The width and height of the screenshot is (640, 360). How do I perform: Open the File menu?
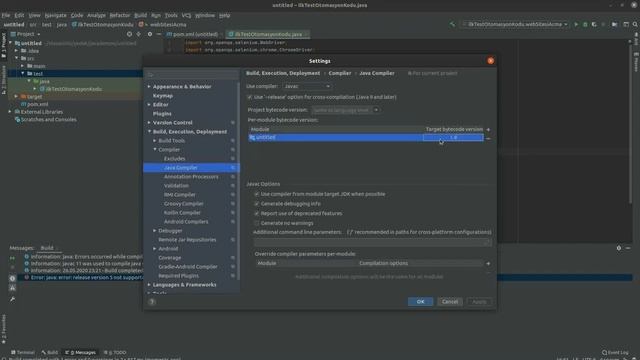tap(6, 15)
